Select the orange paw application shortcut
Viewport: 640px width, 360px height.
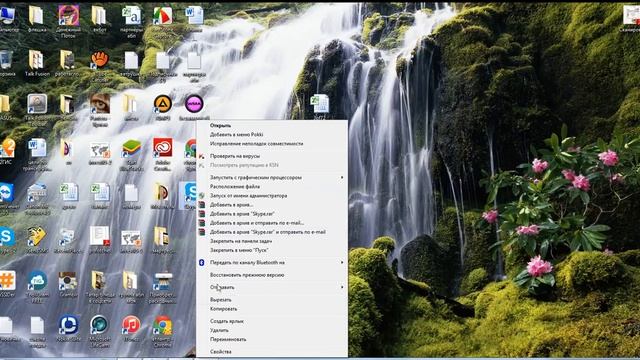click(99, 60)
